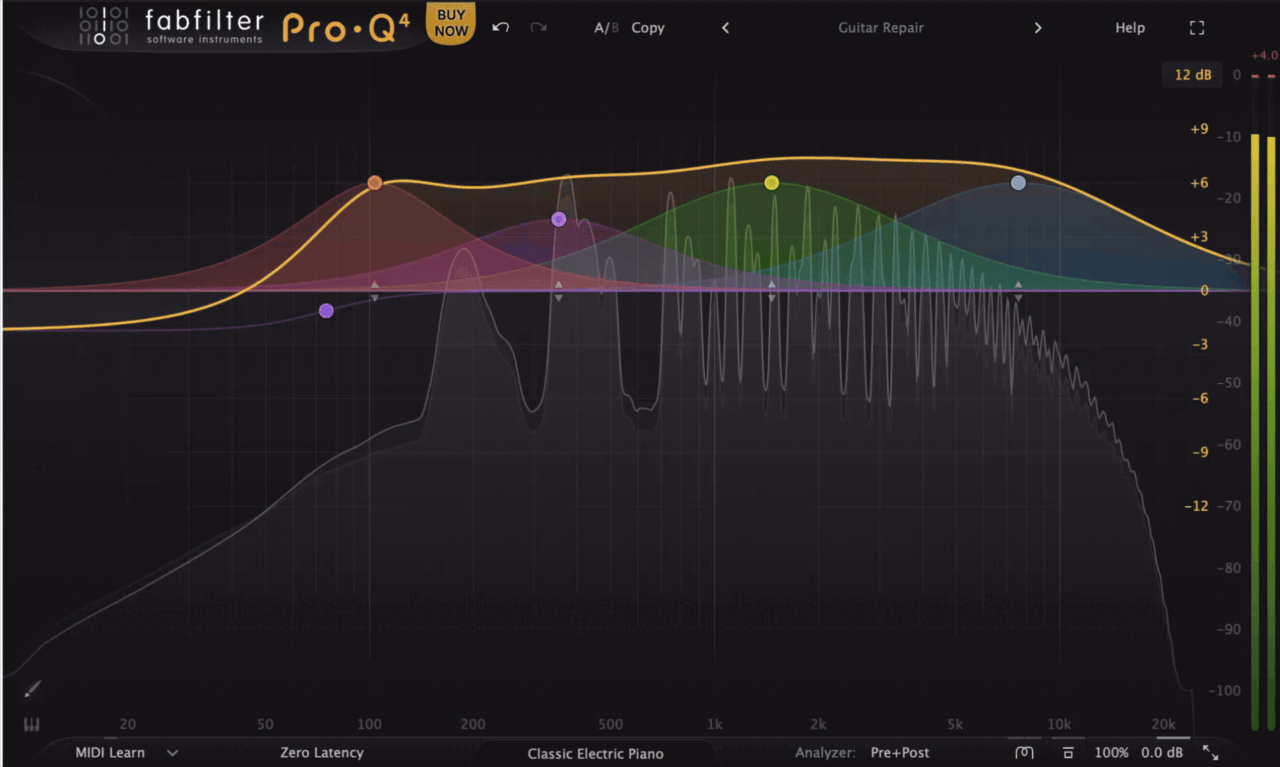The width and height of the screenshot is (1280, 767).
Task: Click the +4.0 peak level readout
Action: pyautogui.click(x=1264, y=55)
